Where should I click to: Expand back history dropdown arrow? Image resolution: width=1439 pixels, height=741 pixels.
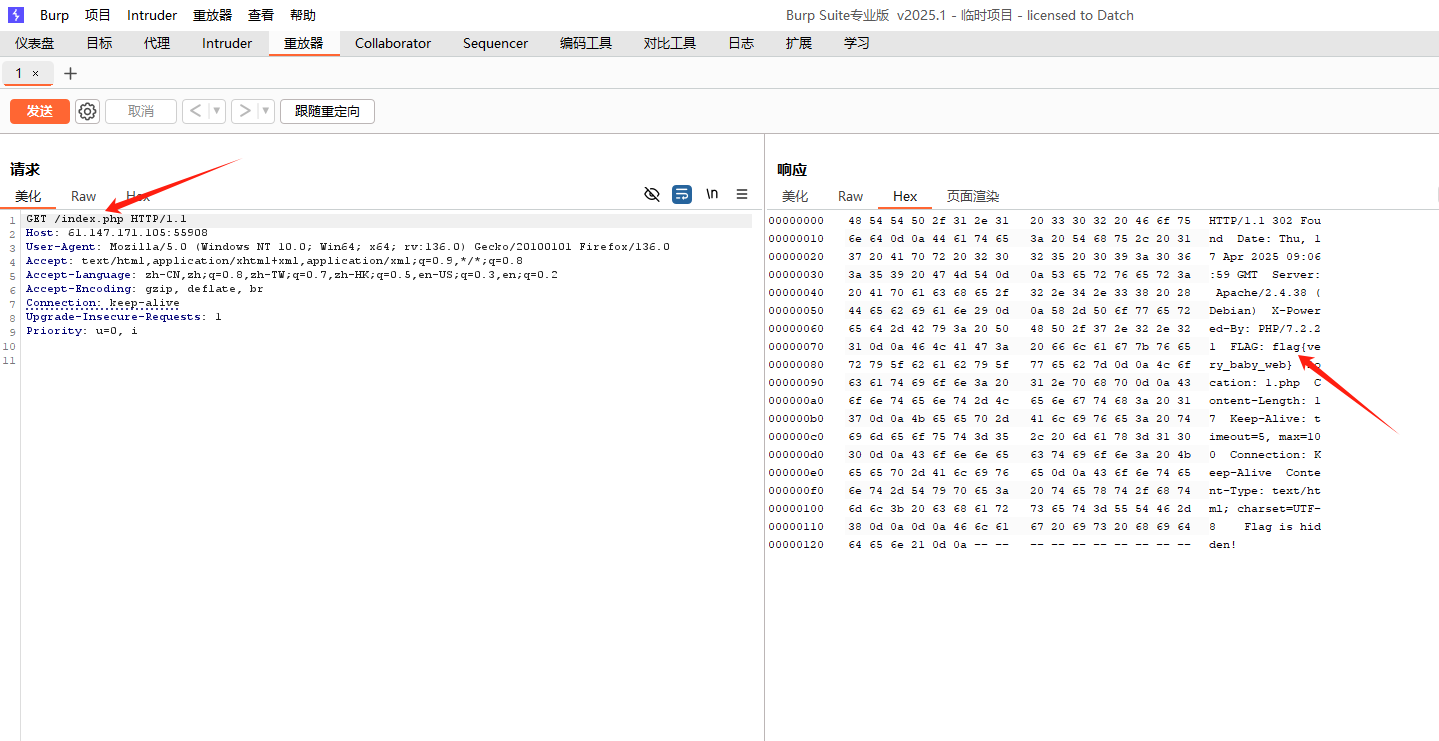click(x=216, y=111)
